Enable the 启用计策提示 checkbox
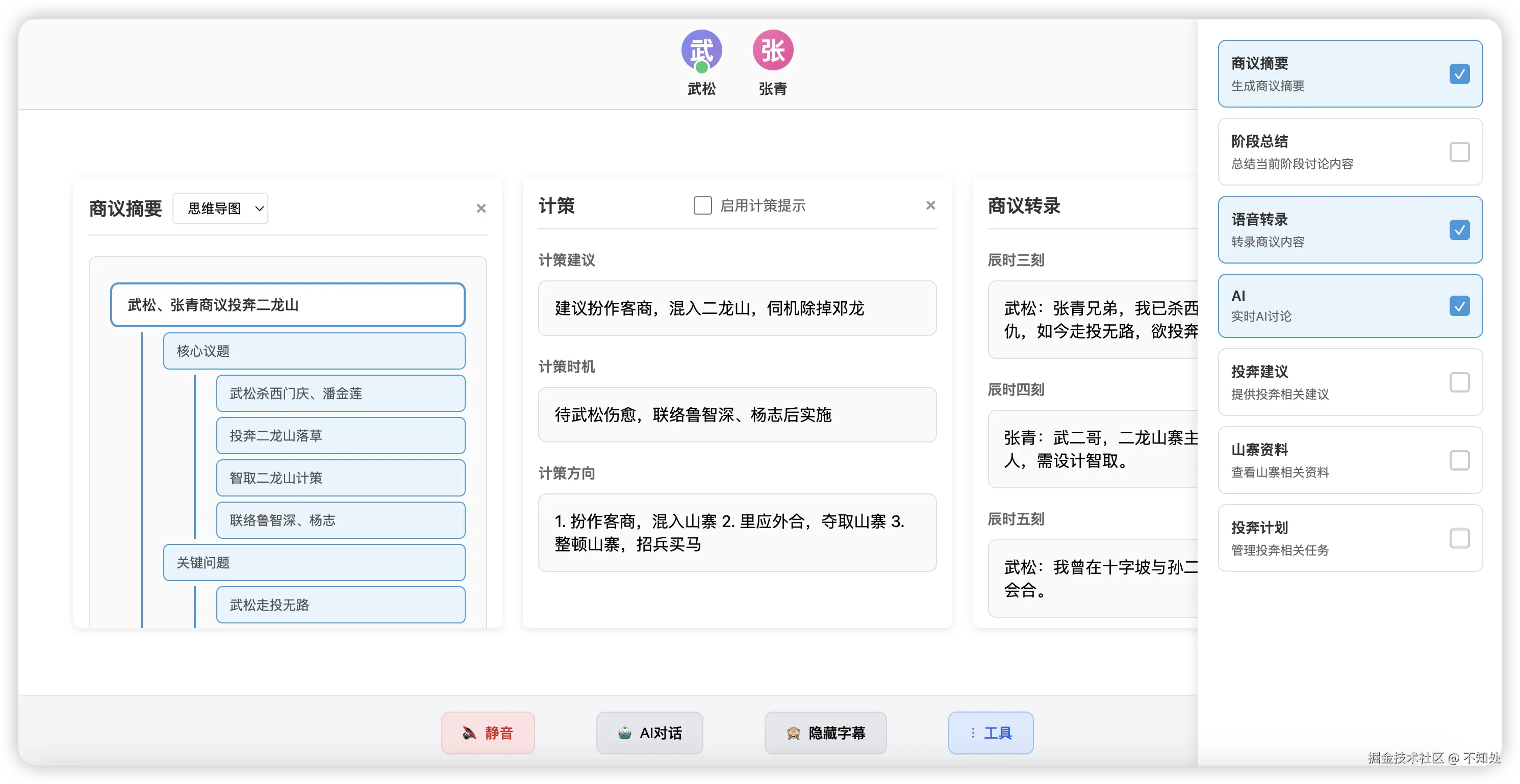 tap(702, 205)
